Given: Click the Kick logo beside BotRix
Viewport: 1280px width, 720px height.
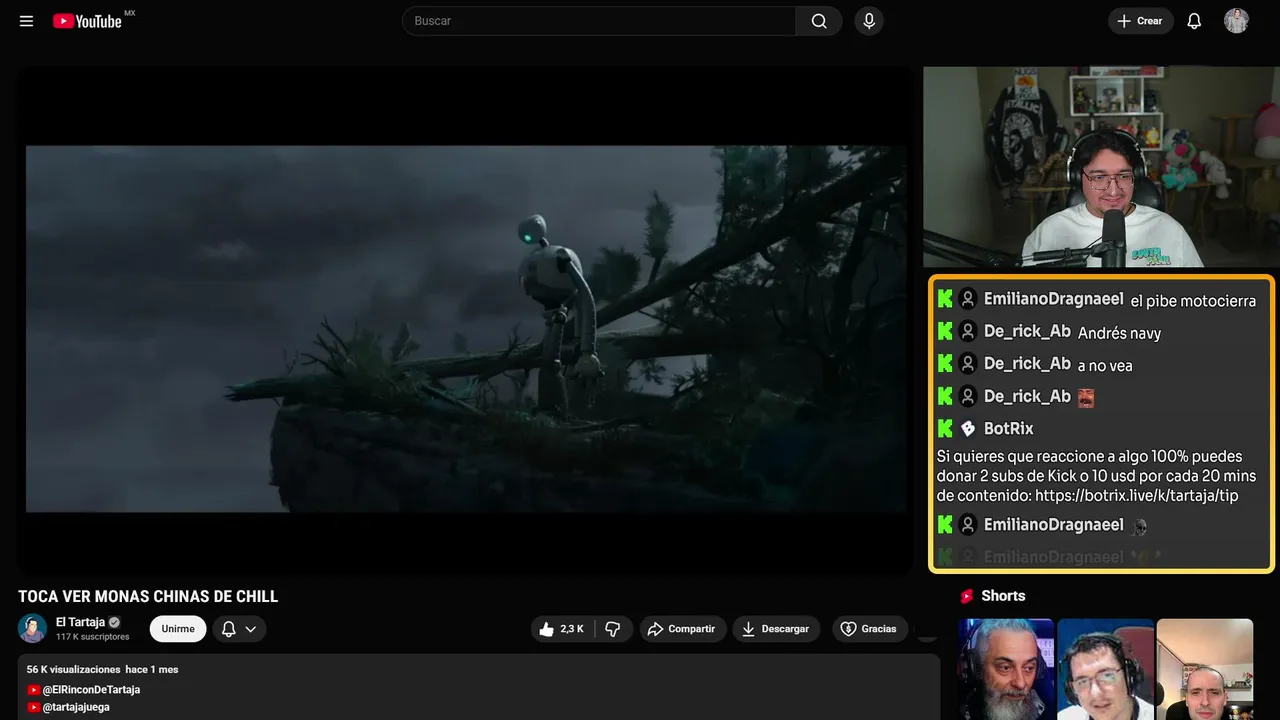Looking at the screenshot, I should [x=945, y=429].
